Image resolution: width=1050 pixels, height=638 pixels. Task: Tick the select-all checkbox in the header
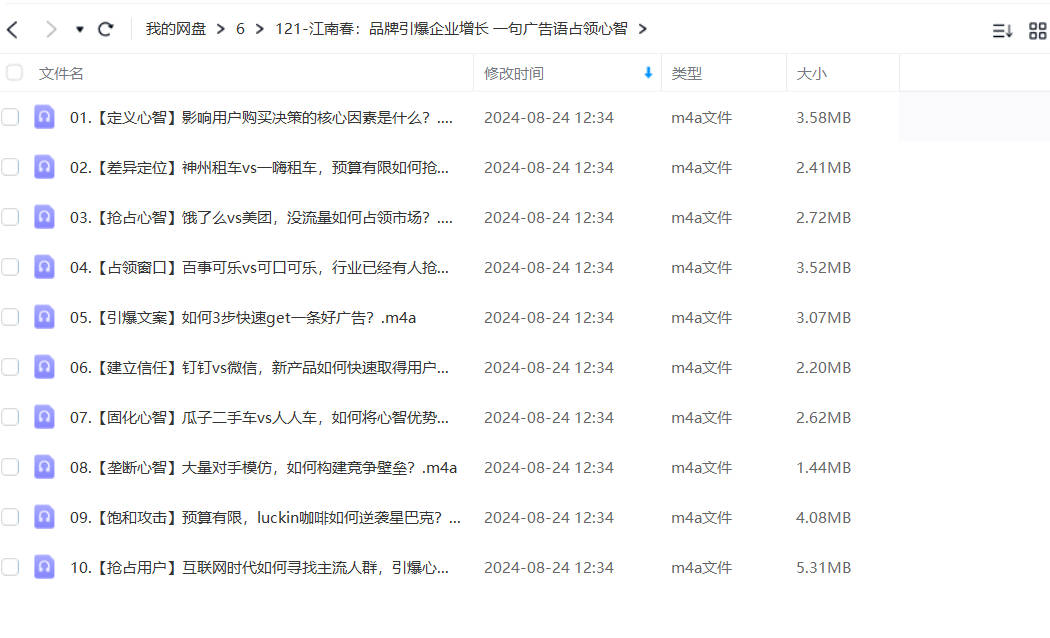tap(14, 72)
